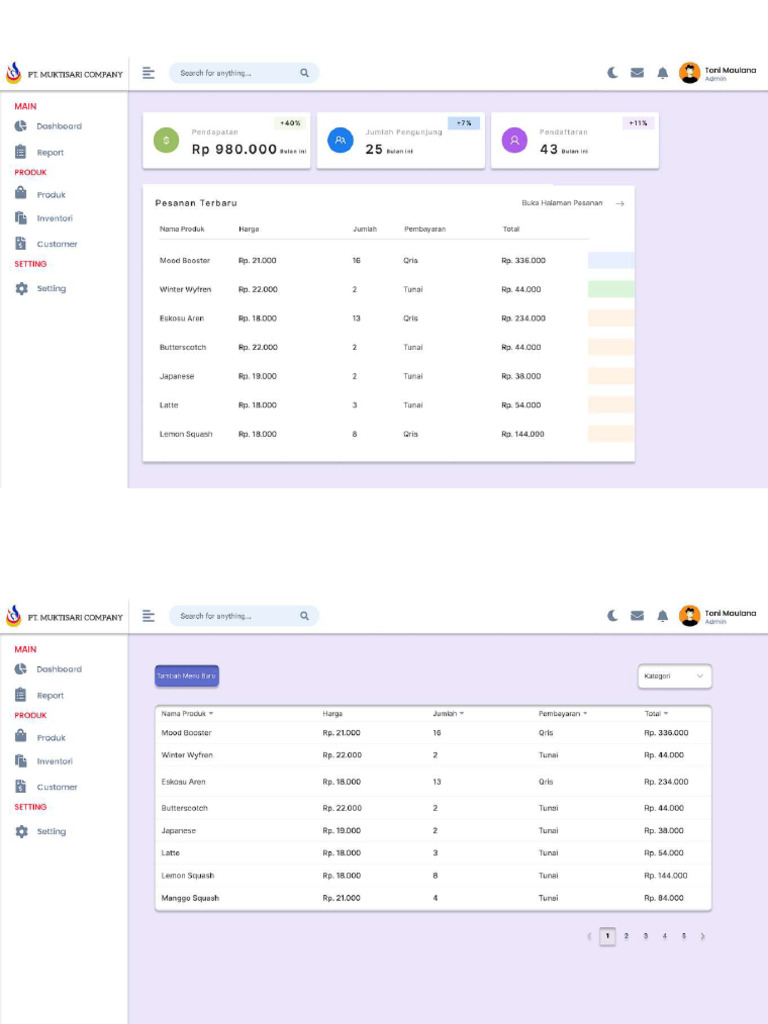The width and height of the screenshot is (768, 1024).
Task: Click +11% badge on Pendaftaran card
Action: point(638,123)
